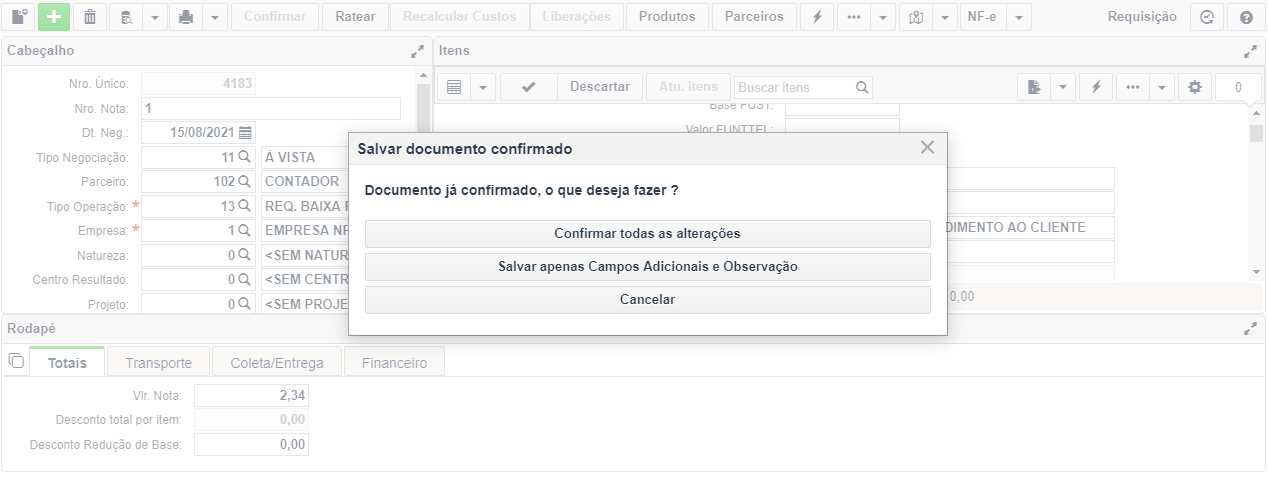Click the checkmark confirm icon in Itens panel
Viewport: 1268px width, 480px height.
pyautogui.click(x=528, y=87)
